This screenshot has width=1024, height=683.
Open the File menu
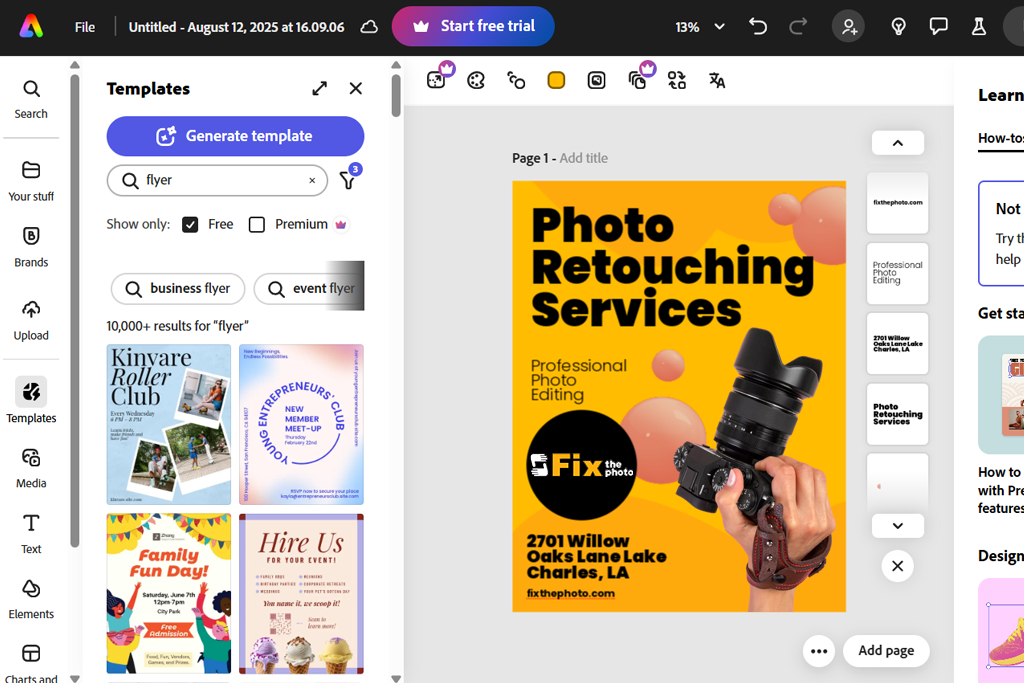click(x=84, y=27)
